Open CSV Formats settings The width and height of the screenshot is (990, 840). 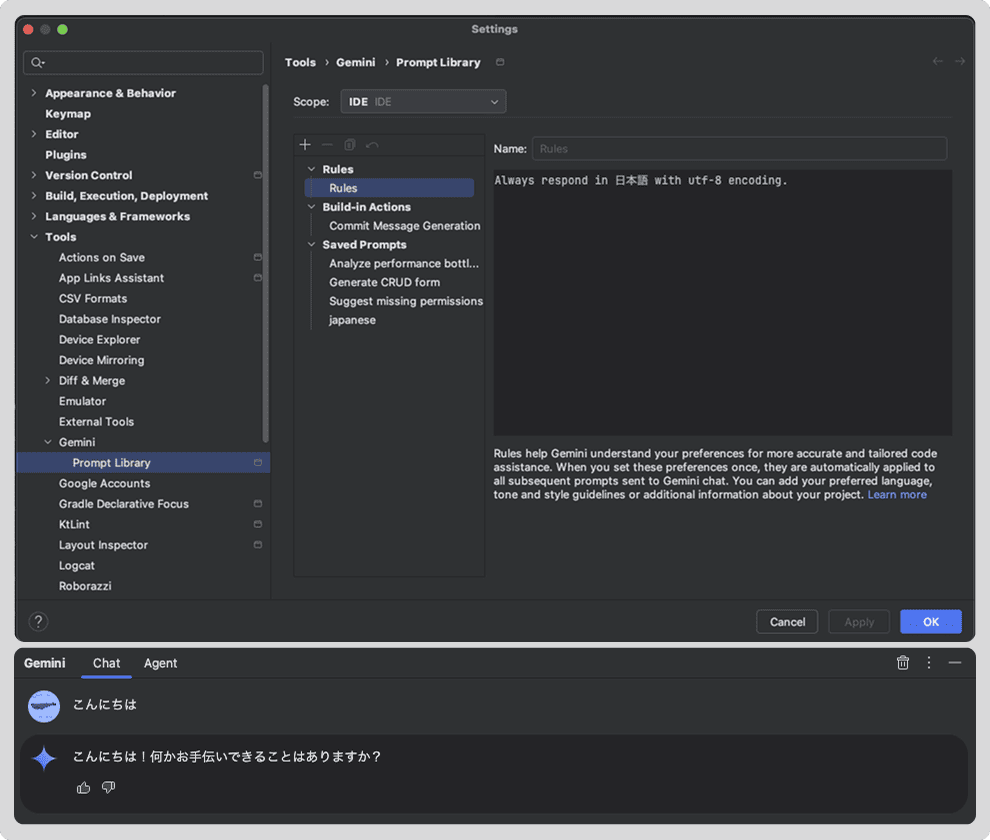click(x=93, y=298)
